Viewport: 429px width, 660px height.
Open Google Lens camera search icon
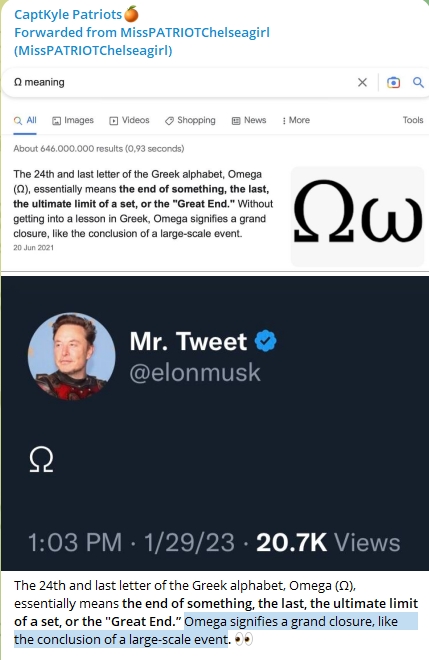tap(393, 82)
